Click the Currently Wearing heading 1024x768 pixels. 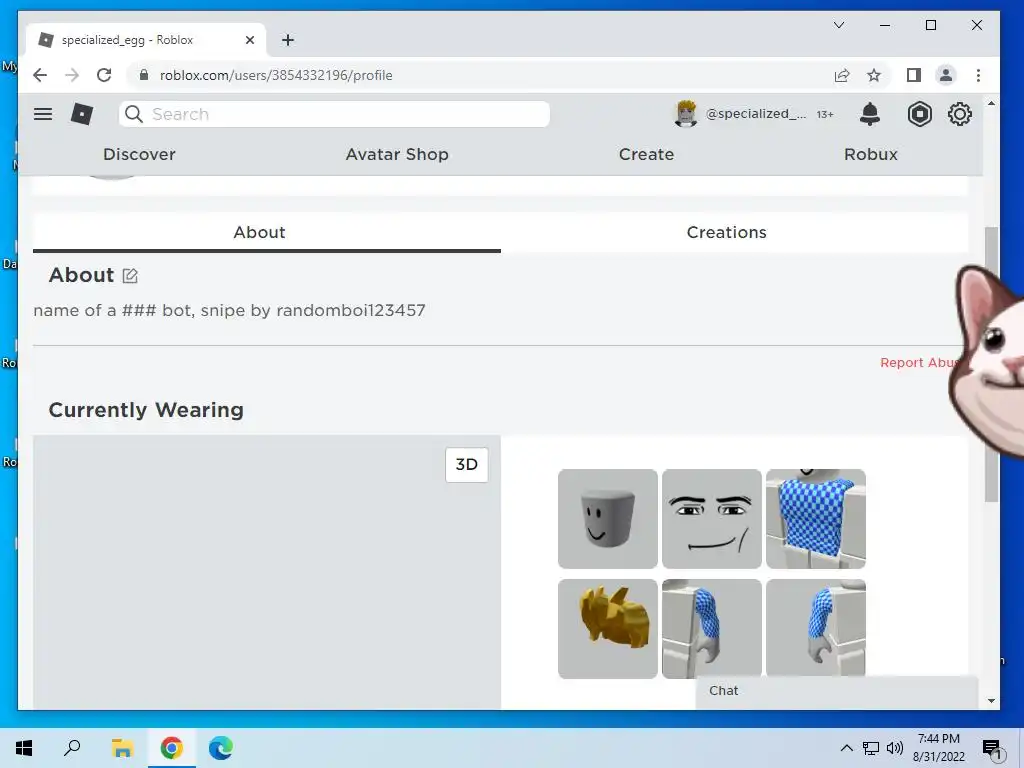coord(146,410)
